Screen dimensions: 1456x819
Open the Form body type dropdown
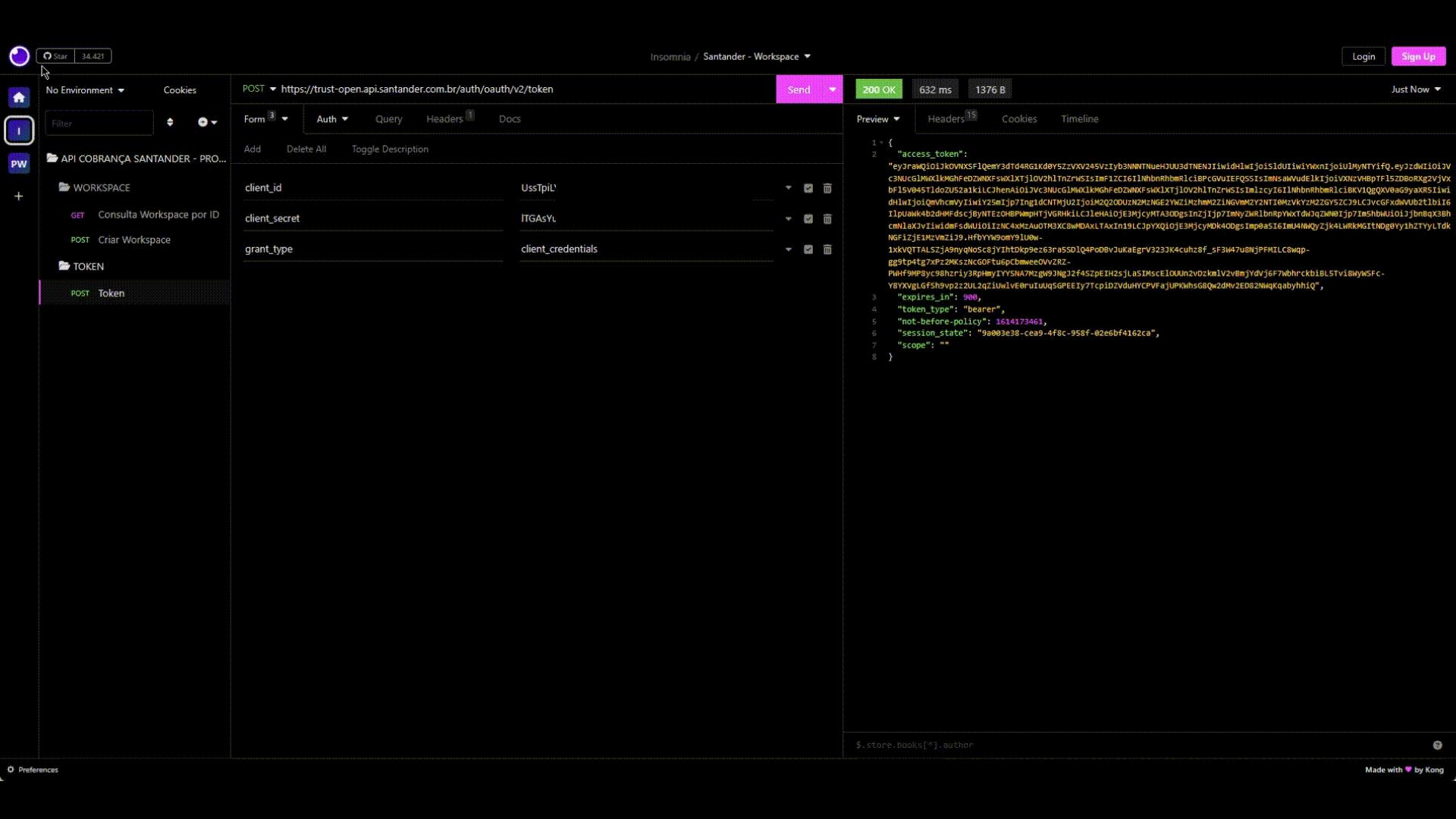click(x=266, y=119)
